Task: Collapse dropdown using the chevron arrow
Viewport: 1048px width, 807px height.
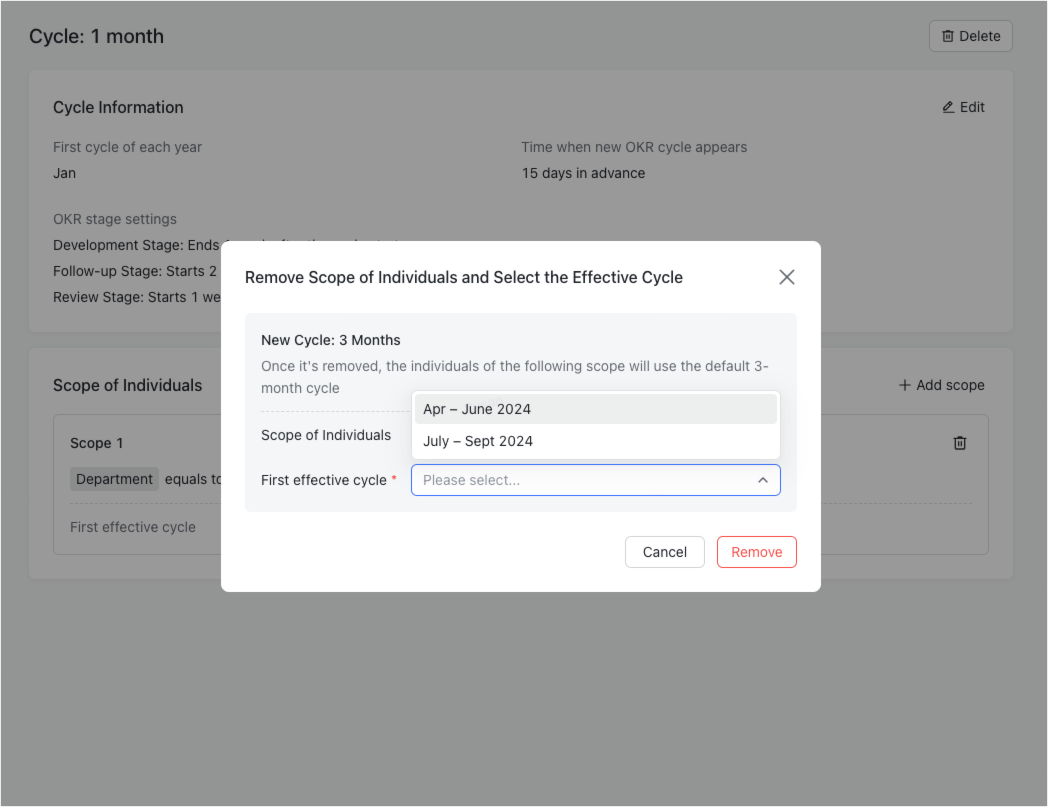Action: 763,480
